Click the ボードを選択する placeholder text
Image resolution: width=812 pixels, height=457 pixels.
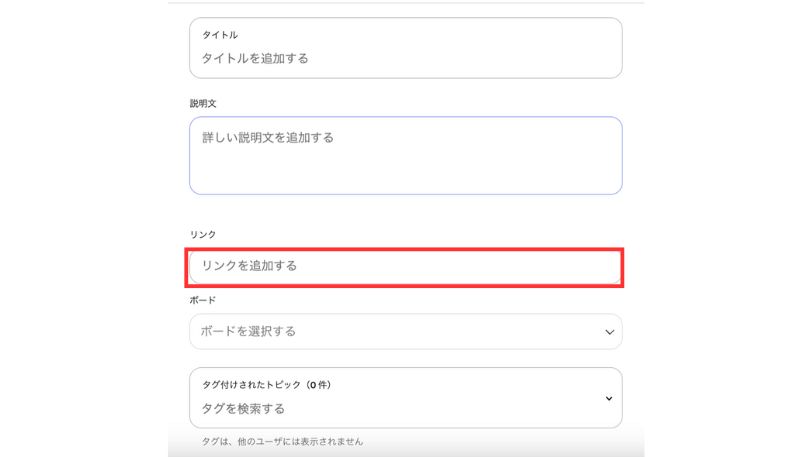(249, 331)
